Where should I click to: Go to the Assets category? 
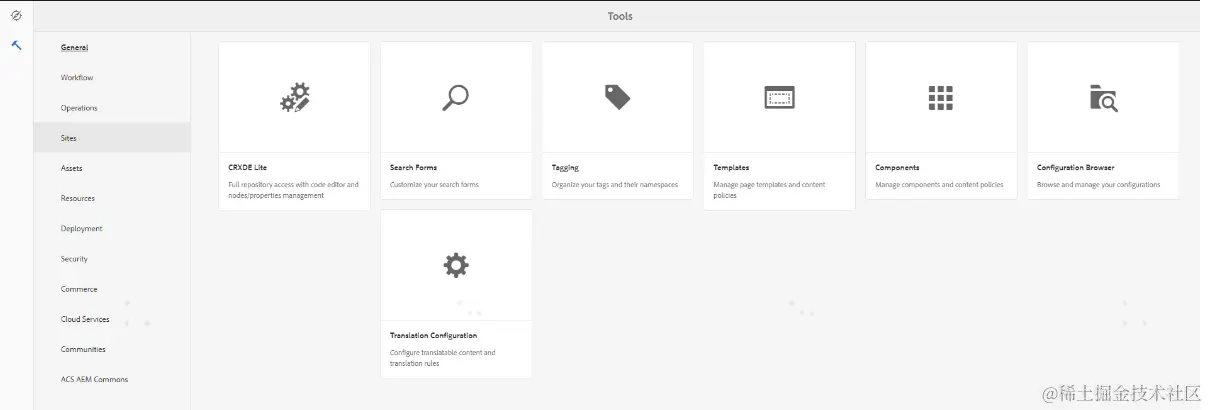pos(72,168)
